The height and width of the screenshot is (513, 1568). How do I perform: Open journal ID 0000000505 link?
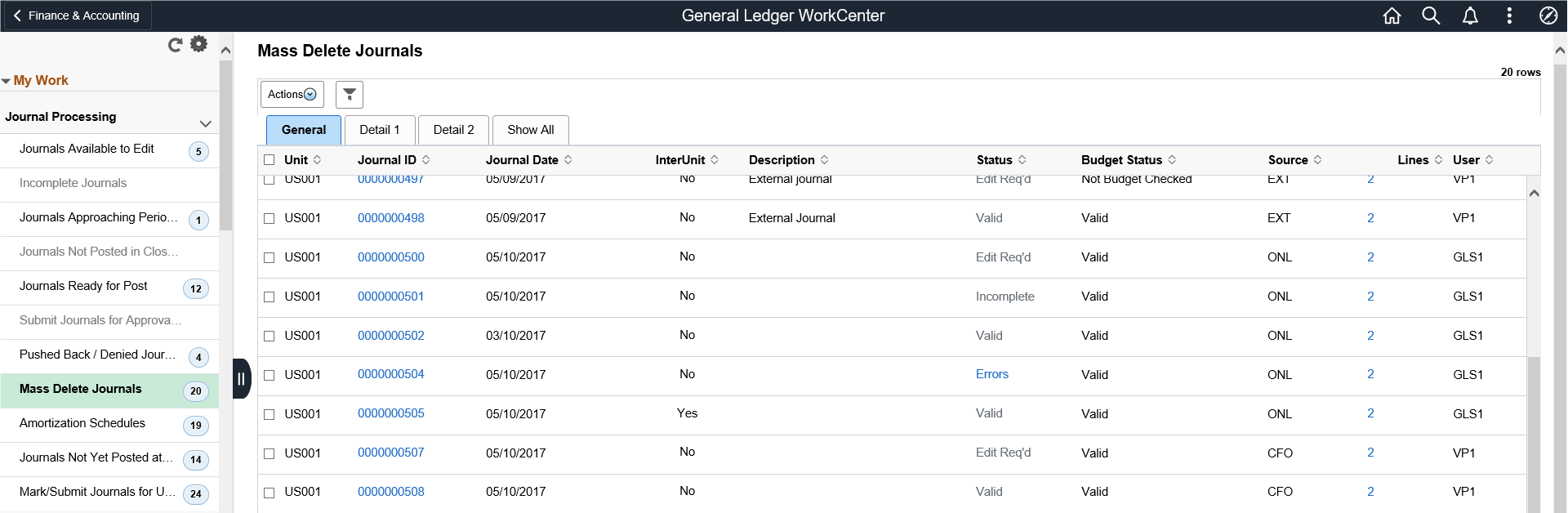coord(390,413)
